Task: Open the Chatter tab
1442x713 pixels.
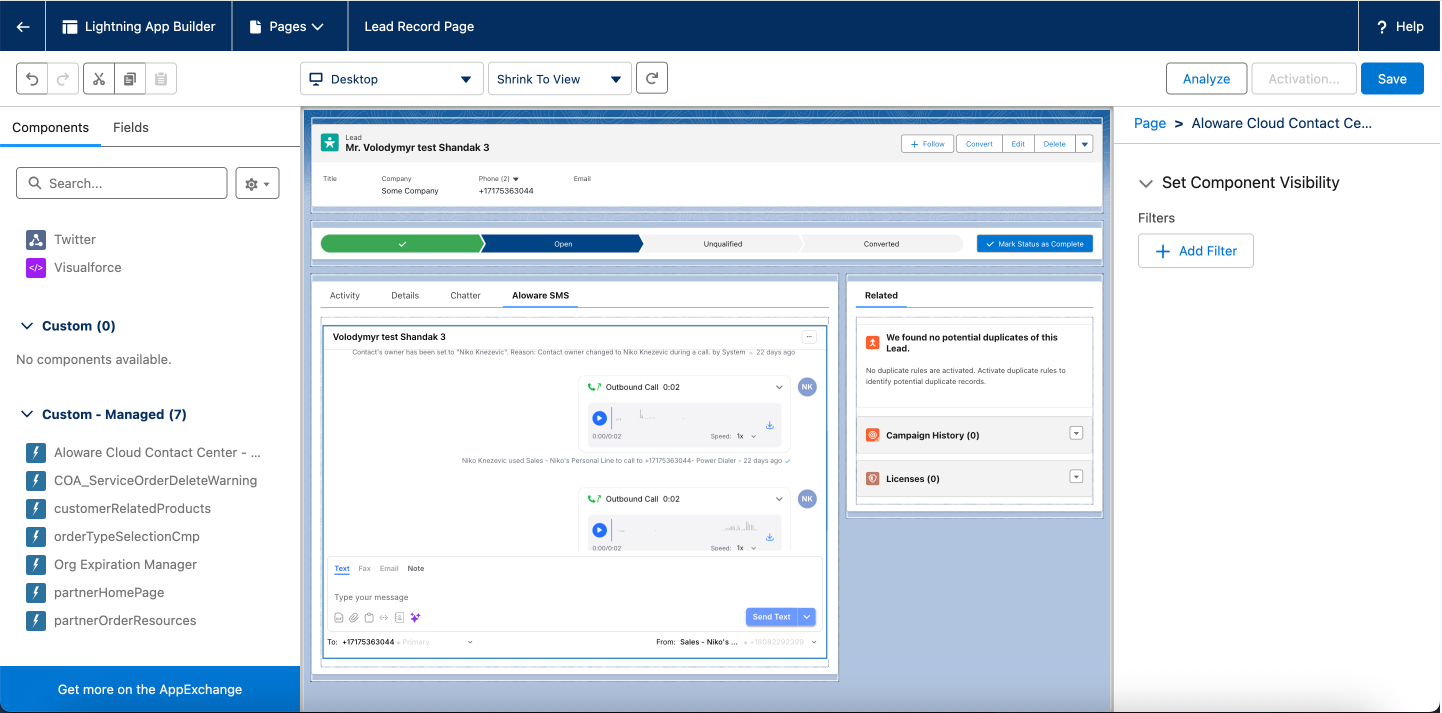Action: [465, 295]
